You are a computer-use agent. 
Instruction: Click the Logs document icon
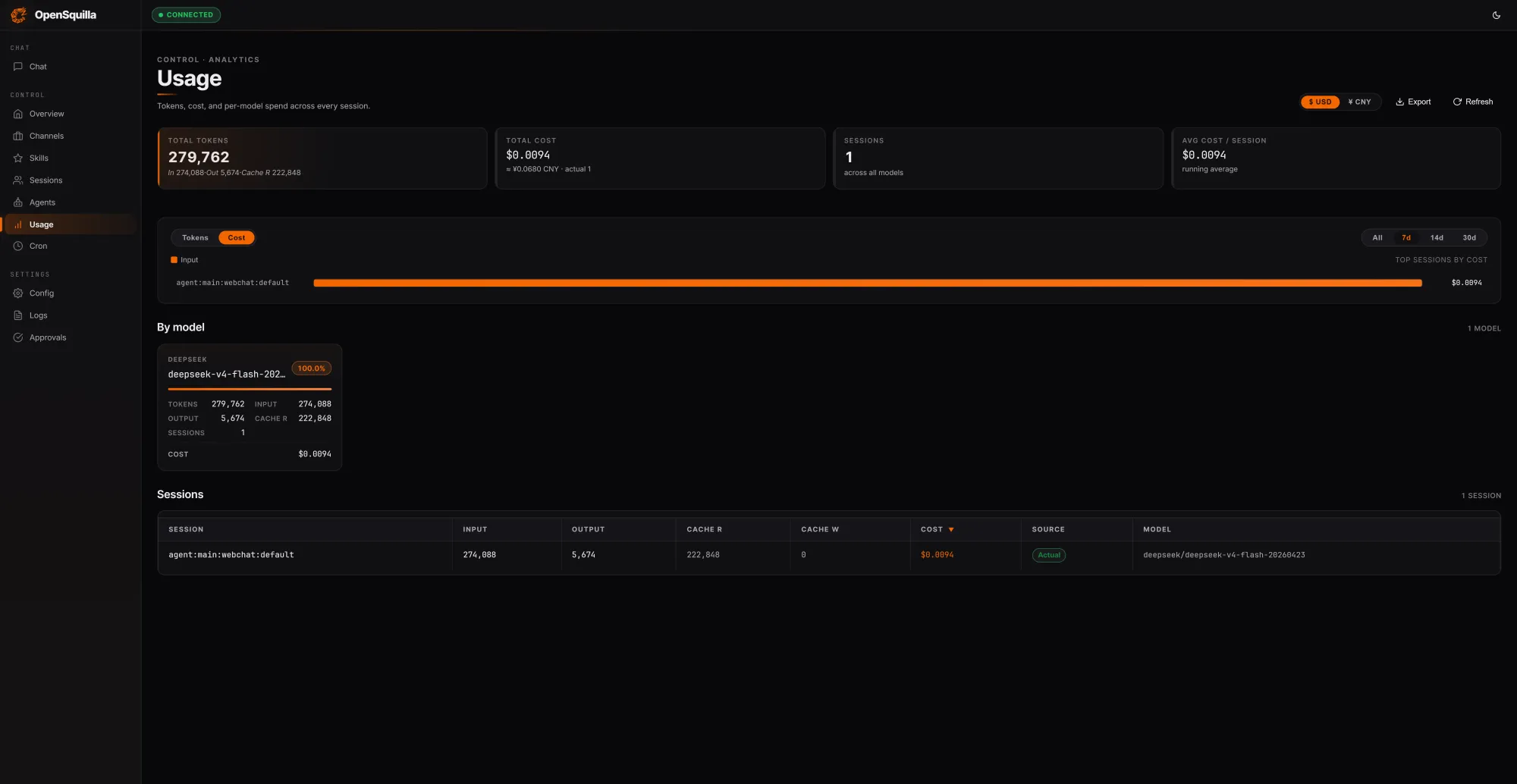point(18,315)
